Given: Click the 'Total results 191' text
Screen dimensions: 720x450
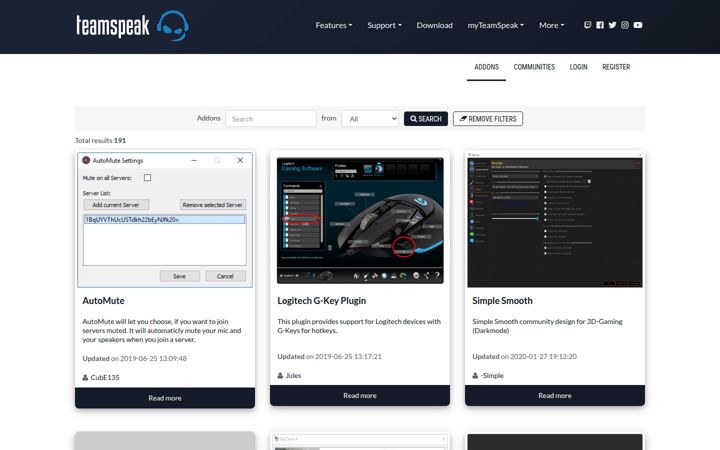Looking at the screenshot, I should pos(101,141).
